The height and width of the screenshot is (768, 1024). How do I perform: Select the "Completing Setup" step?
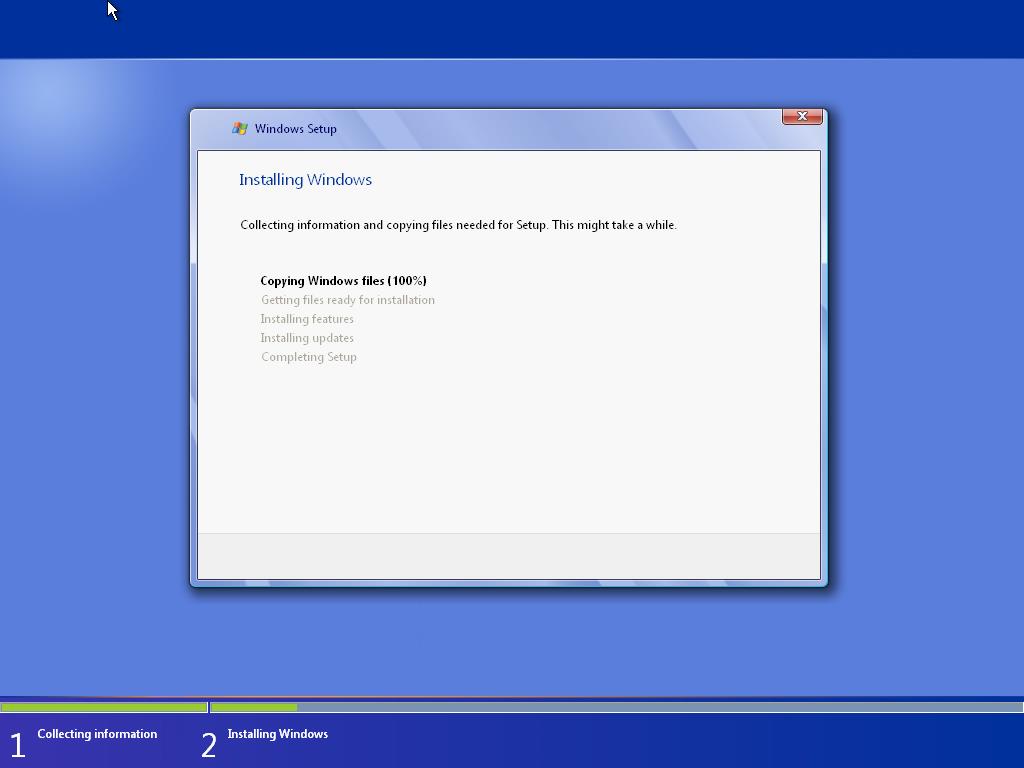[309, 357]
